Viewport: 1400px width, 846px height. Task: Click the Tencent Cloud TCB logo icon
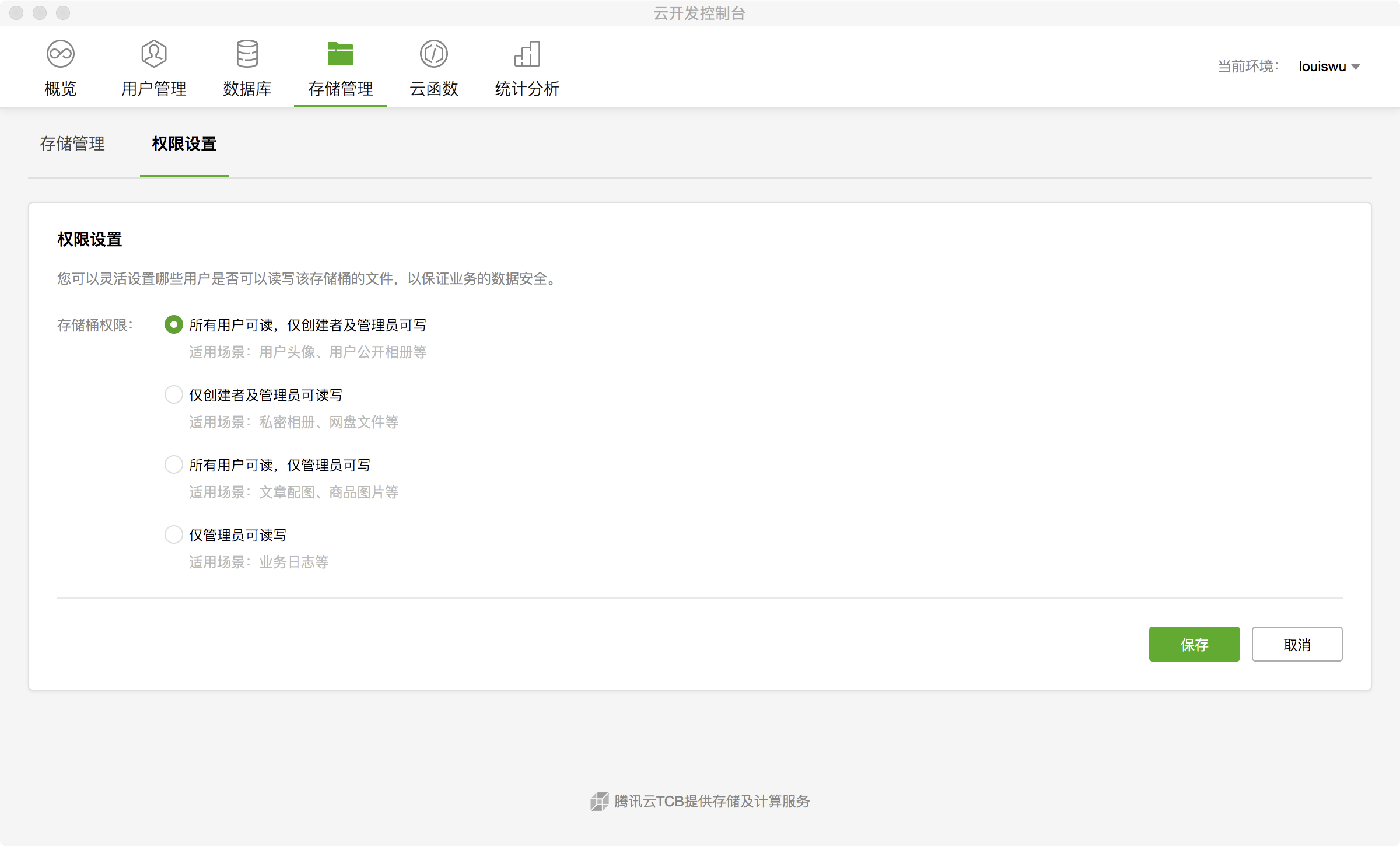tap(599, 802)
